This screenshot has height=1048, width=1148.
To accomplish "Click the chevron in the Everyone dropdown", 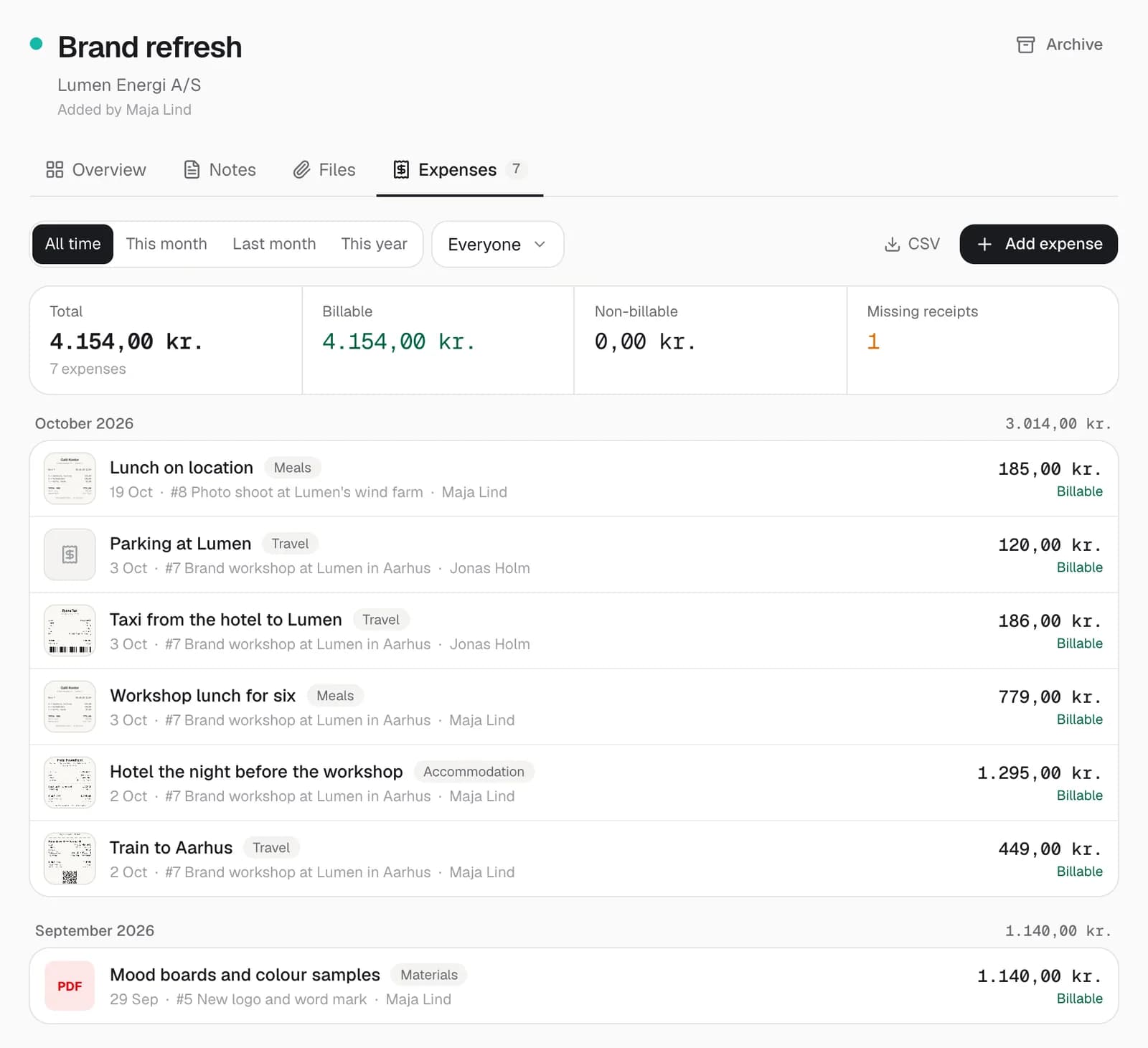I will click(540, 244).
